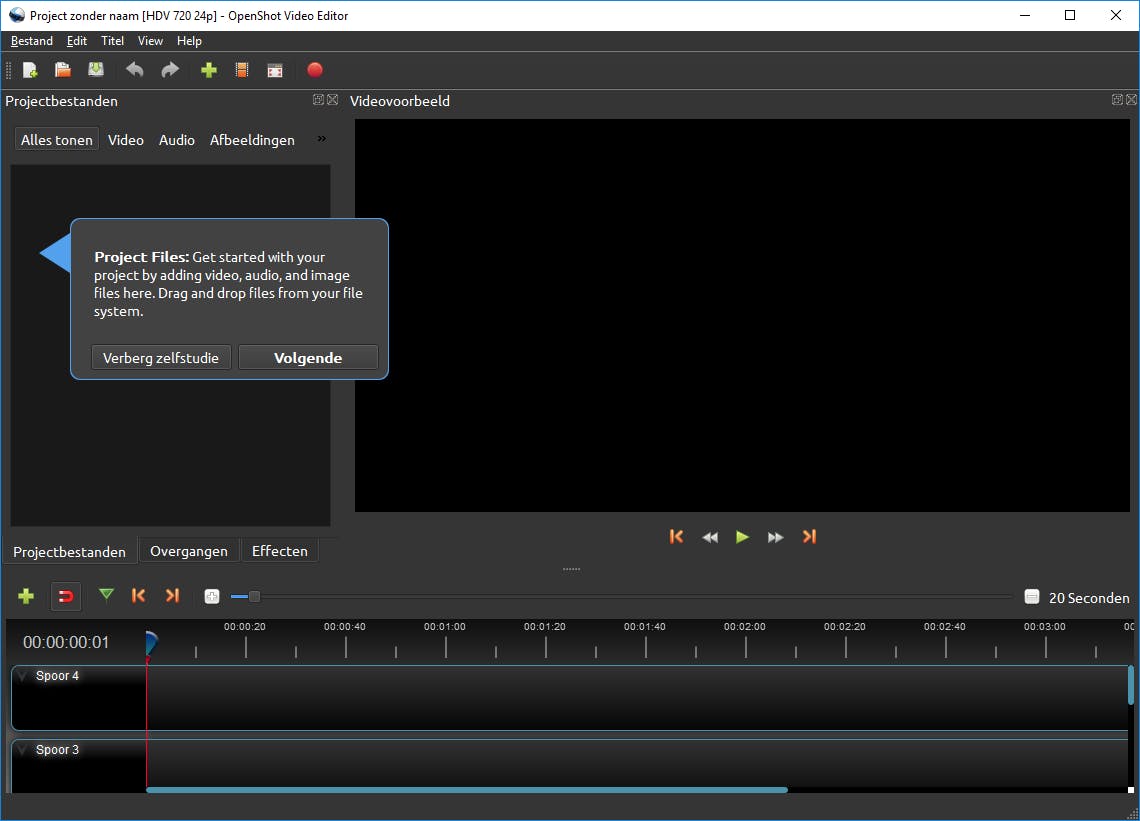The height and width of the screenshot is (821, 1140).
Task: Open the Choose Profile filmstrip icon
Action: tap(241, 70)
